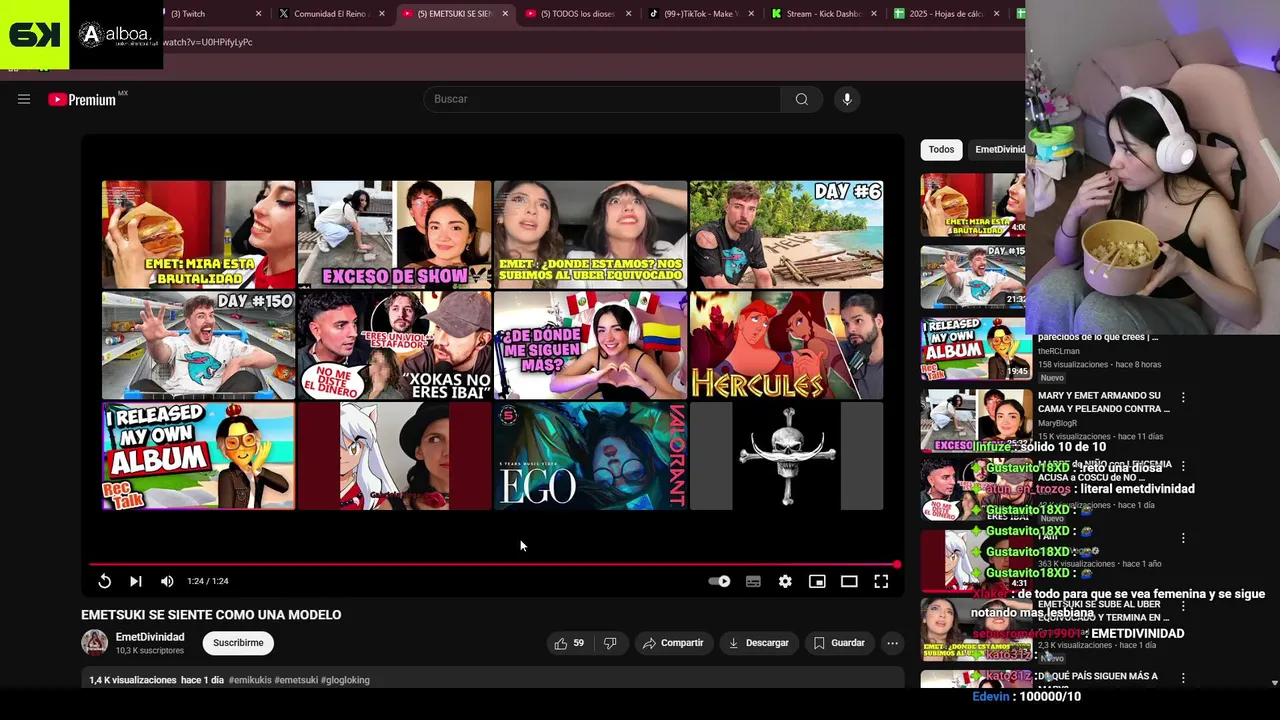Toggle subtitles with the captions icon
The width and height of the screenshot is (1280, 720).
coord(753,581)
